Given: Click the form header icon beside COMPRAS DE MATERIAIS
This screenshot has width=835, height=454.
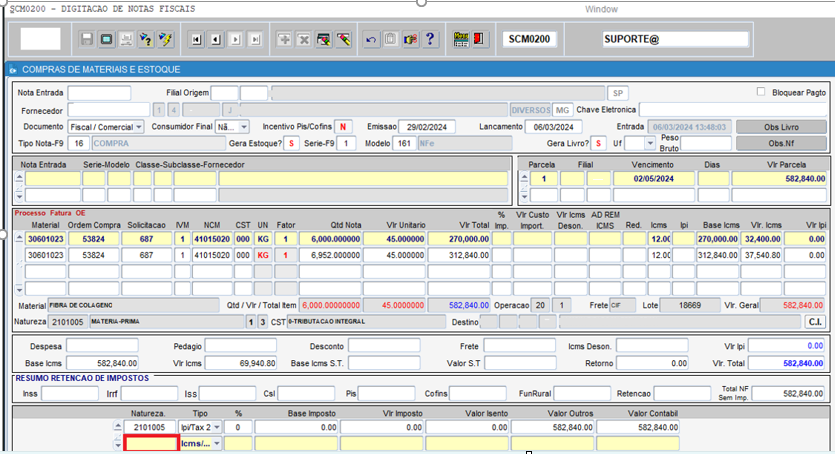Looking at the screenshot, I should click(13, 70).
